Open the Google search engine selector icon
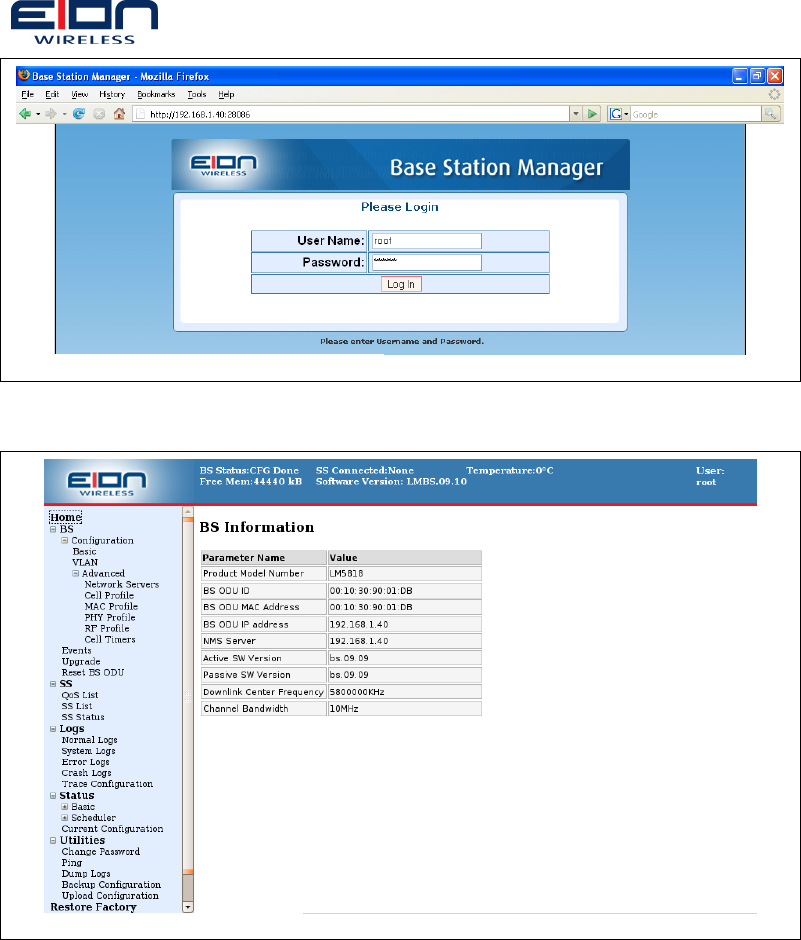 coord(615,114)
